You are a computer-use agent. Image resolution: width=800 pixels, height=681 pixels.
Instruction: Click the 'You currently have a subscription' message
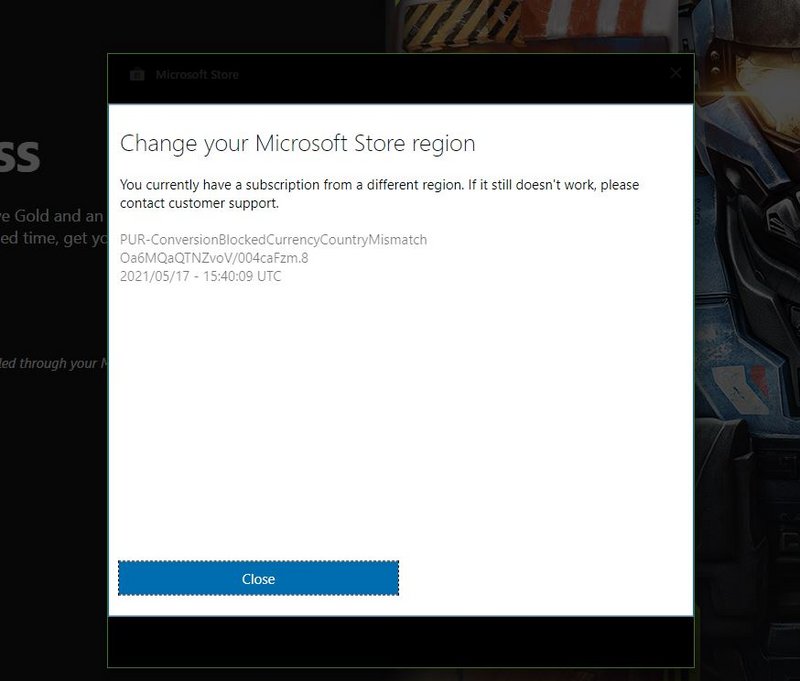pyautogui.click(x=379, y=194)
